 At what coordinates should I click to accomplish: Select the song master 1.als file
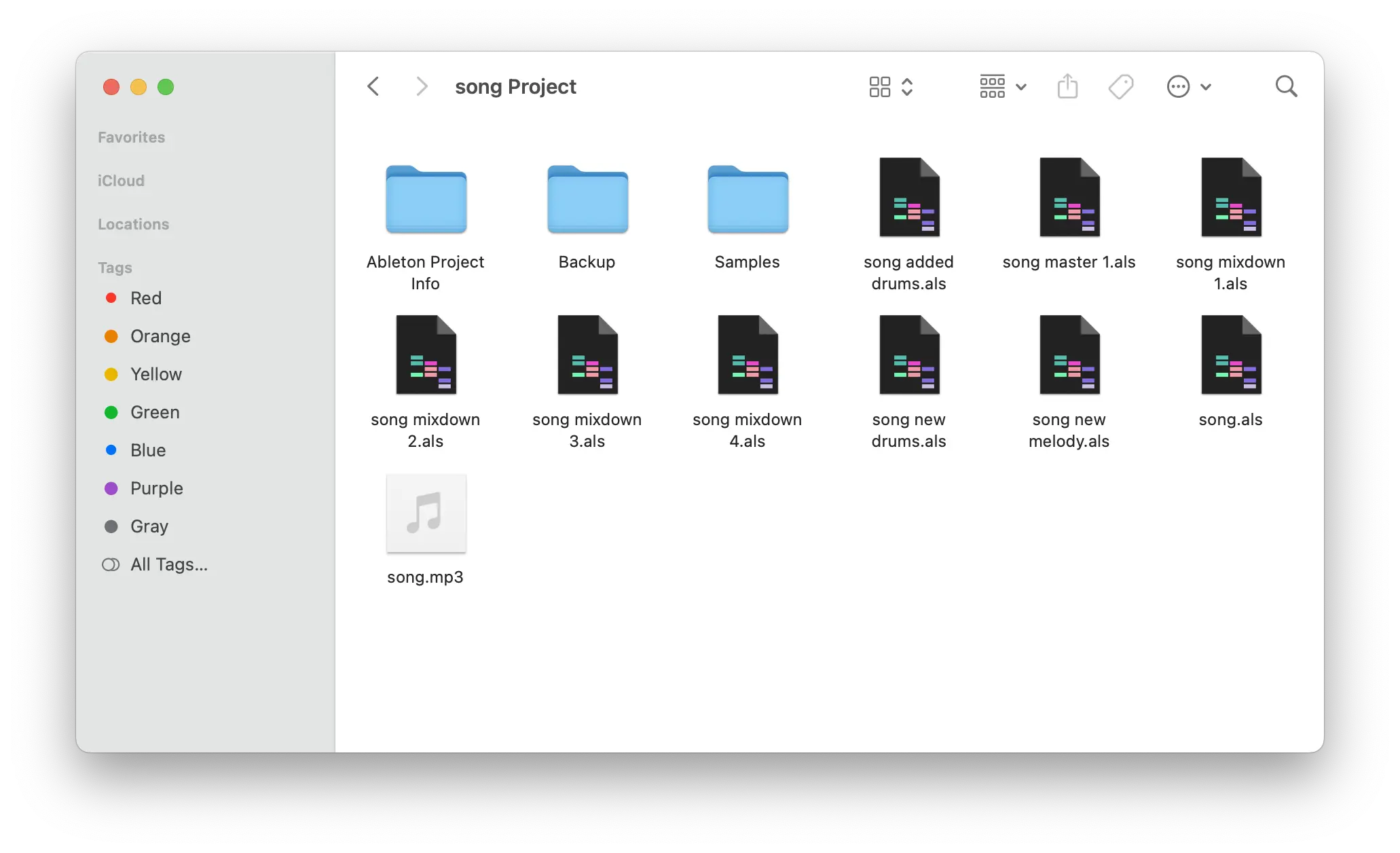(x=1069, y=197)
